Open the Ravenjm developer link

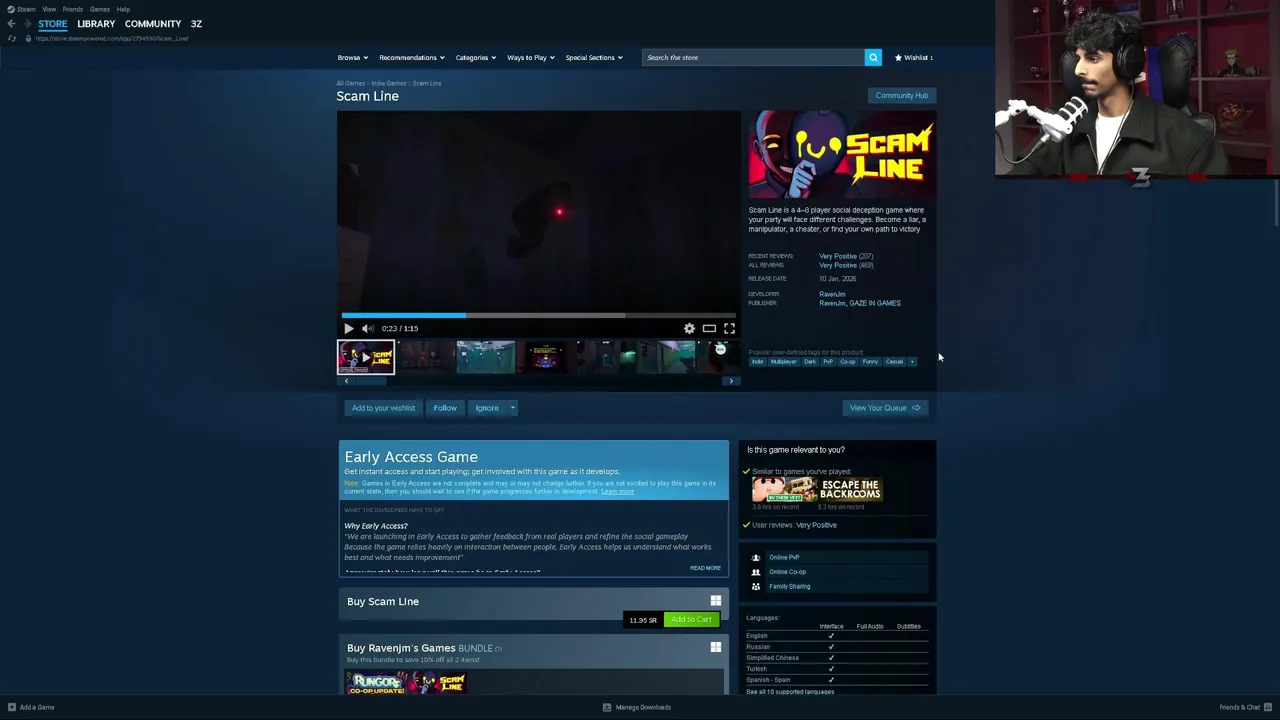pos(832,294)
